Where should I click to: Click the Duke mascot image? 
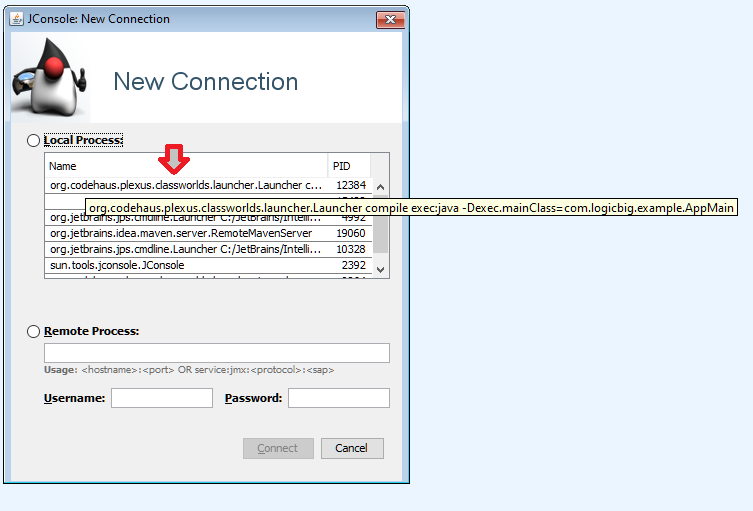point(50,78)
